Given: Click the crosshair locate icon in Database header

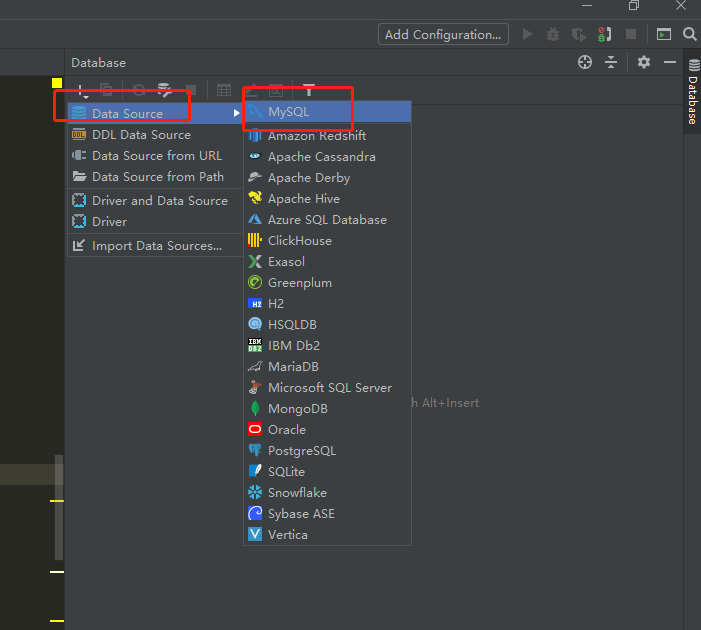Looking at the screenshot, I should [585, 62].
